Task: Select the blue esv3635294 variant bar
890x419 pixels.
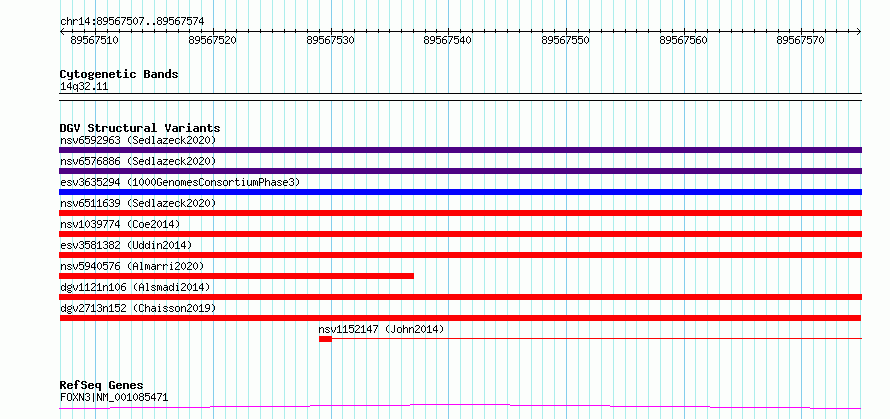Action: point(460,192)
